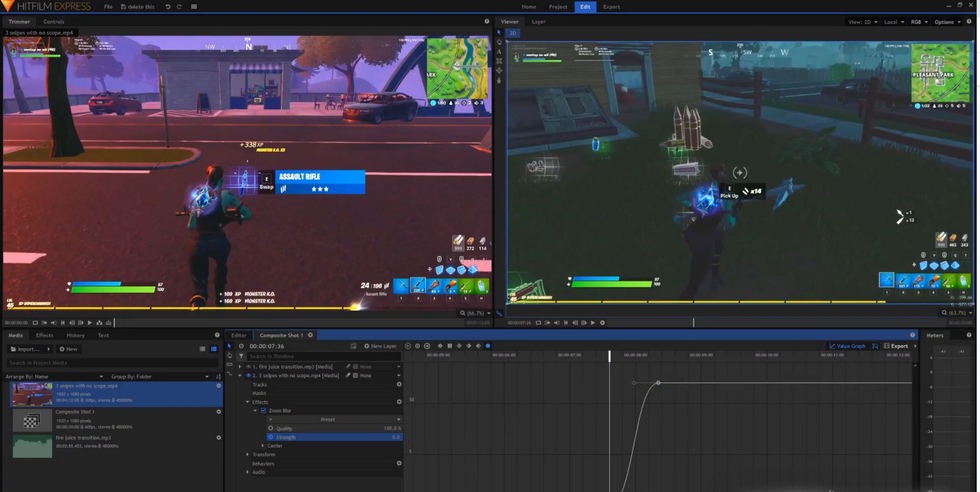This screenshot has height=492, width=980.
Task: Expand the fire juice transition layer
Action: [240, 367]
